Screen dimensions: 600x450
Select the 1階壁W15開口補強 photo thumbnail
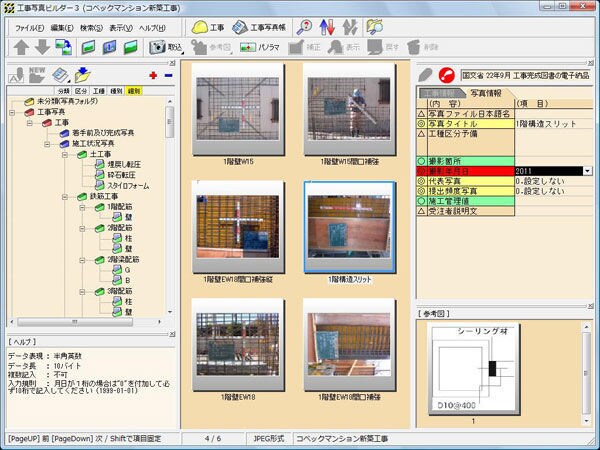click(x=349, y=109)
